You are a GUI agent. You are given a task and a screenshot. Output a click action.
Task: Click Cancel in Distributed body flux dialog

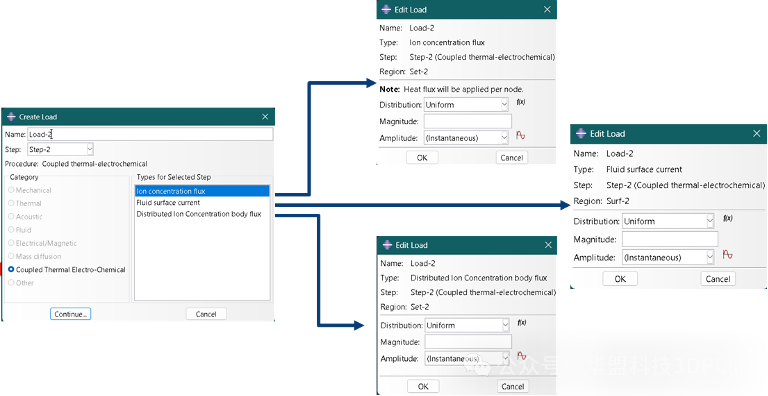[513, 386]
